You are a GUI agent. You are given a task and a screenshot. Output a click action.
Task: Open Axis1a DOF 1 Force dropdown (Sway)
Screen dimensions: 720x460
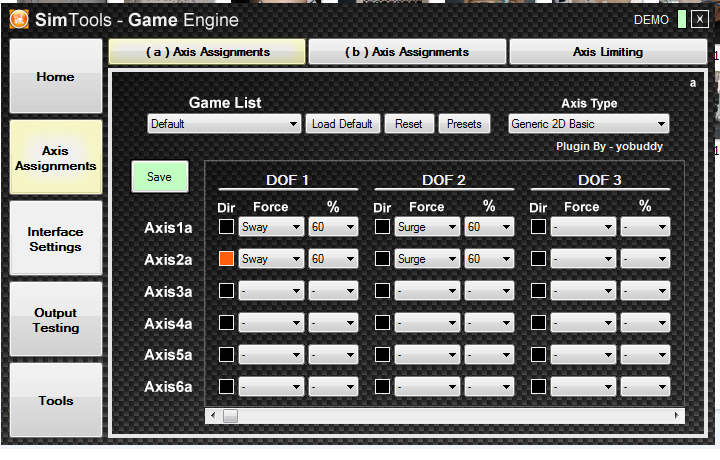click(271, 227)
